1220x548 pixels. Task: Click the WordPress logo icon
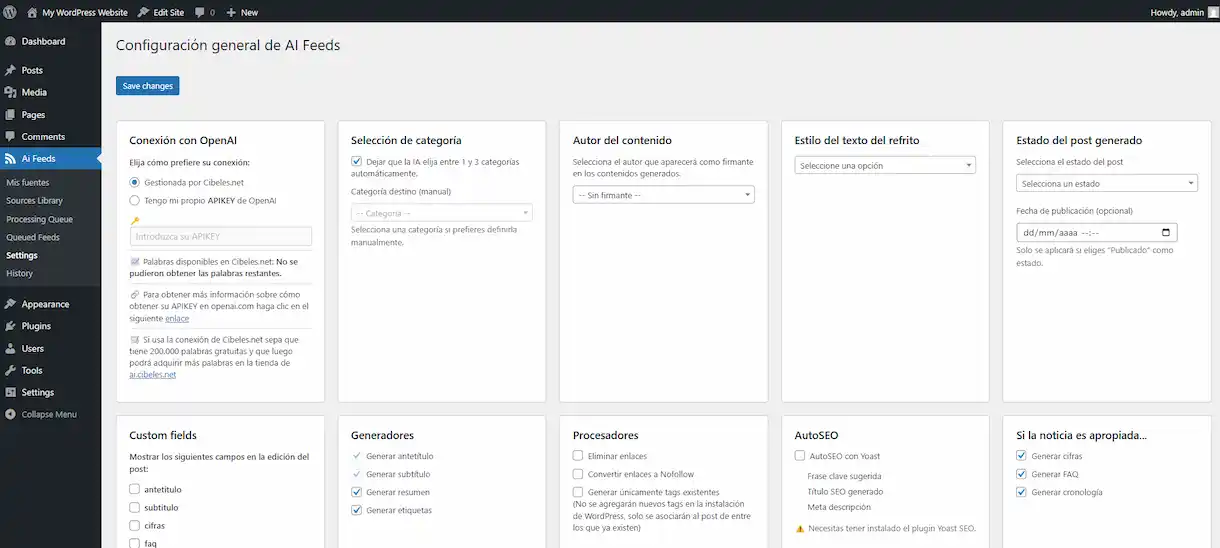[x=10, y=12]
